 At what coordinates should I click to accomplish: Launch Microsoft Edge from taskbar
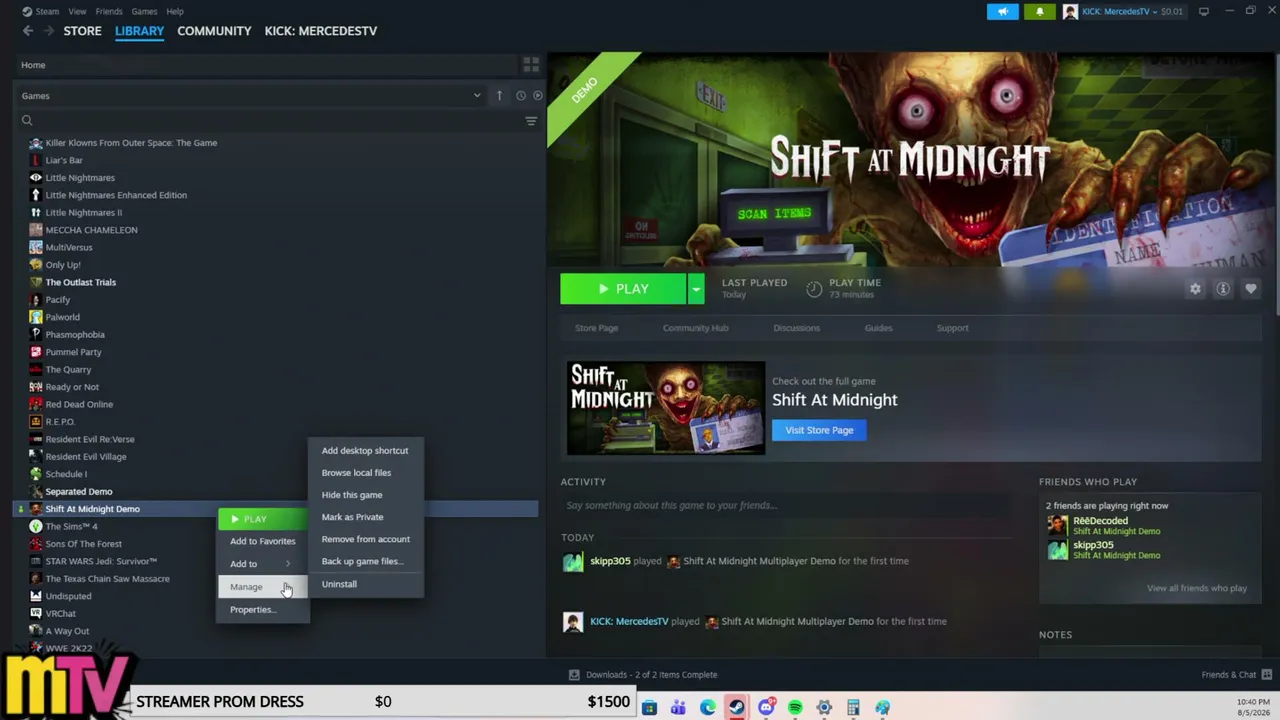(x=708, y=708)
